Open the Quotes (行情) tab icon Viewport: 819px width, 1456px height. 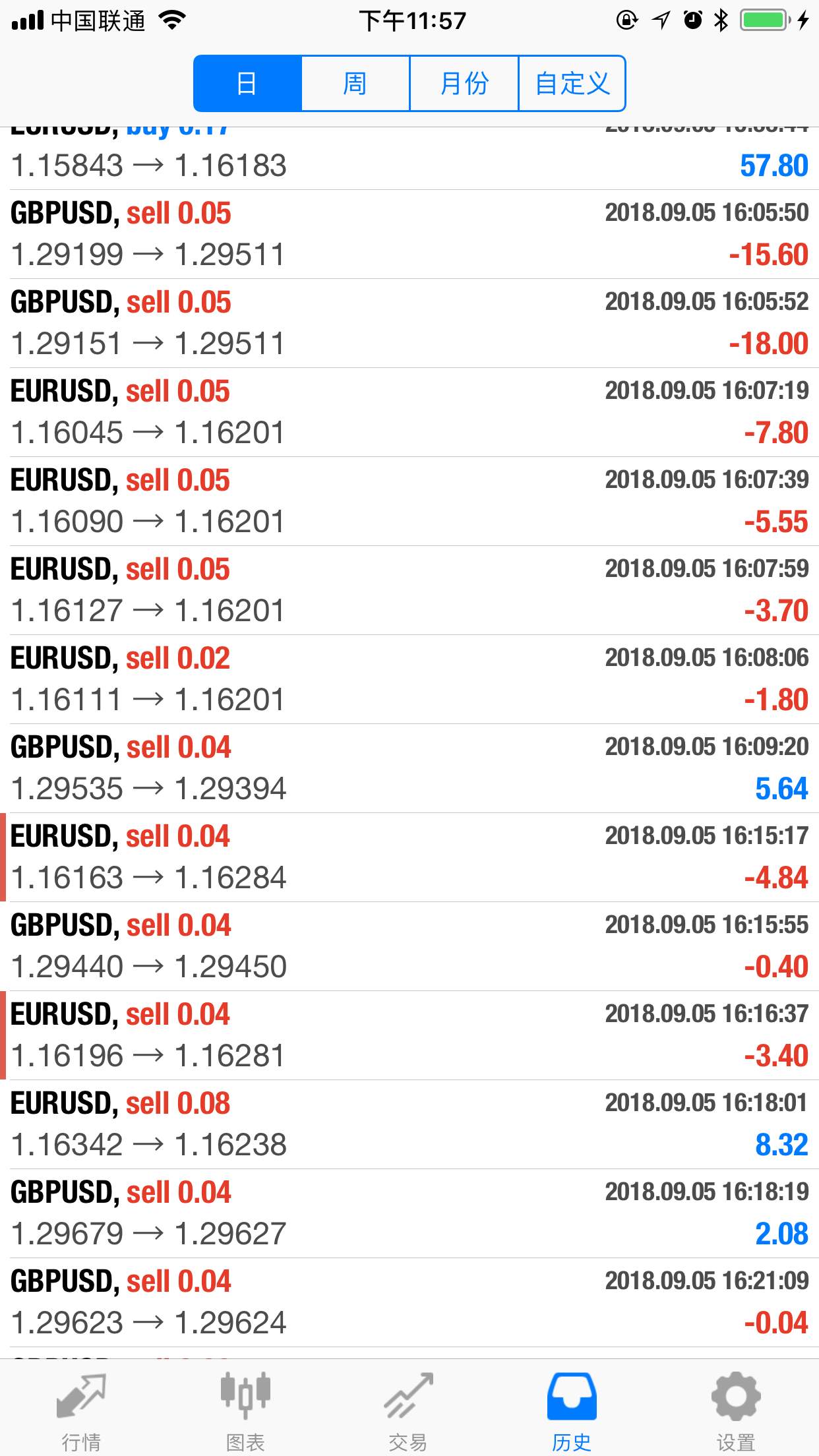click(x=82, y=1396)
